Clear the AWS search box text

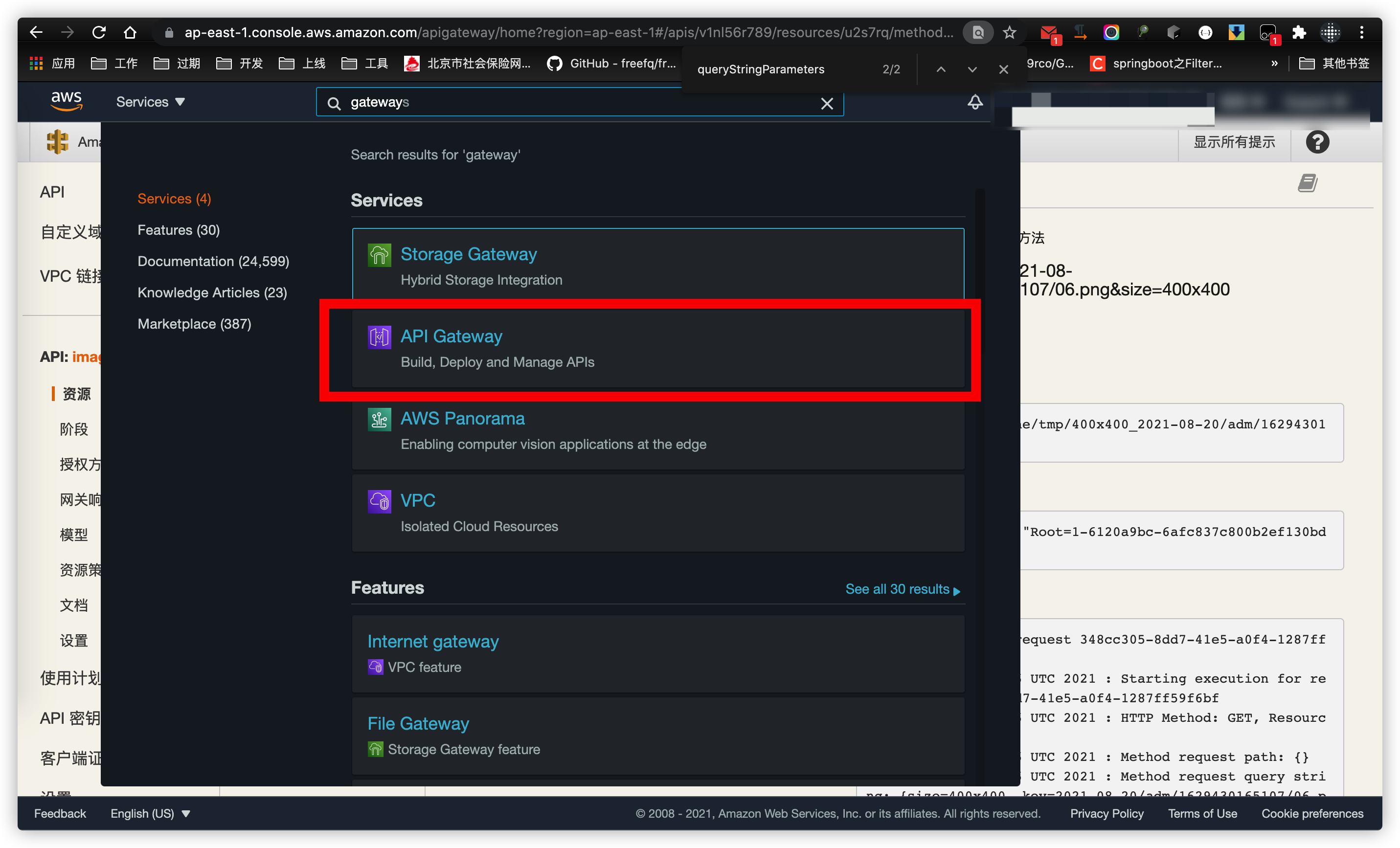827,103
